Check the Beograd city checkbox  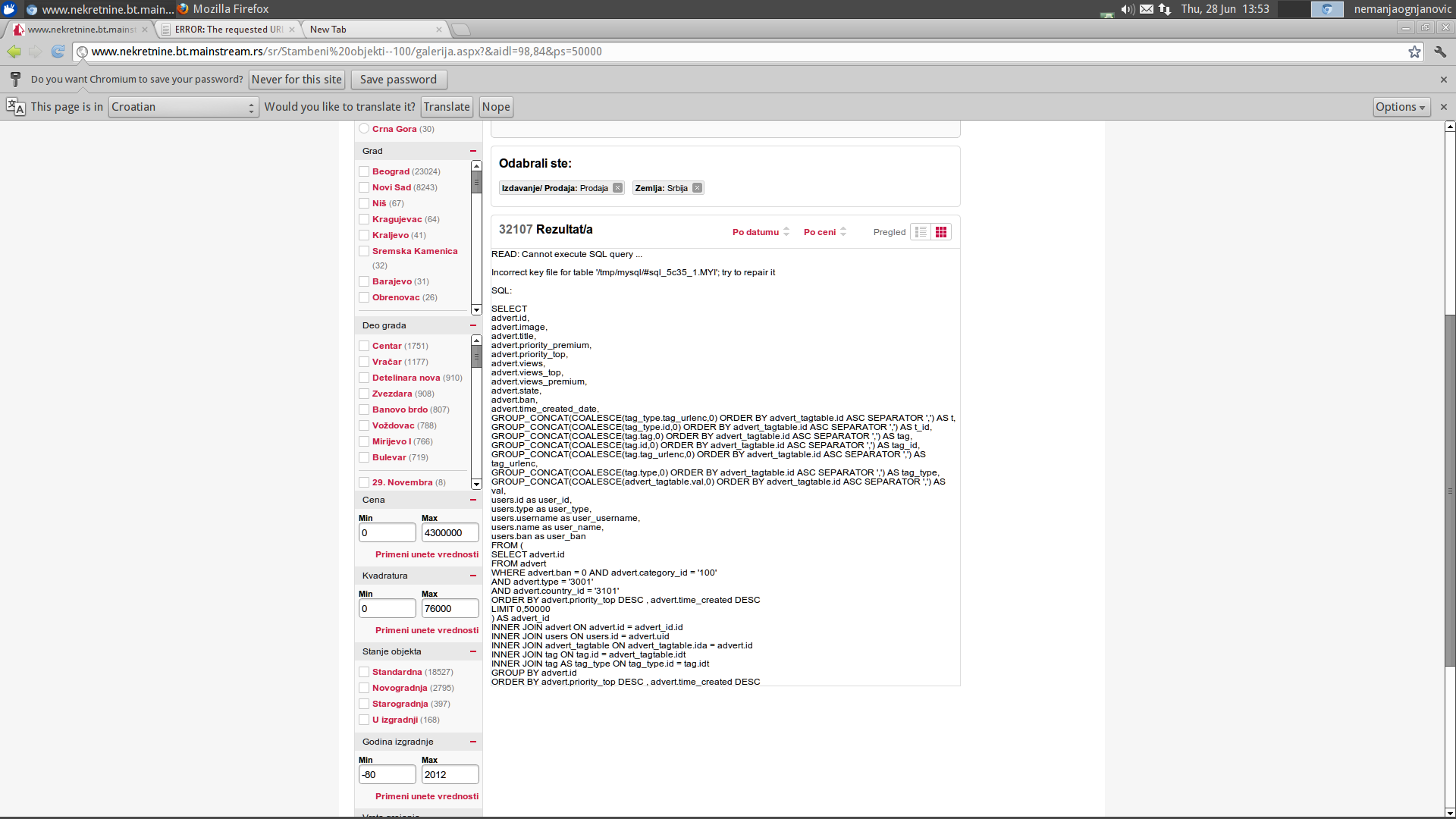click(x=364, y=171)
